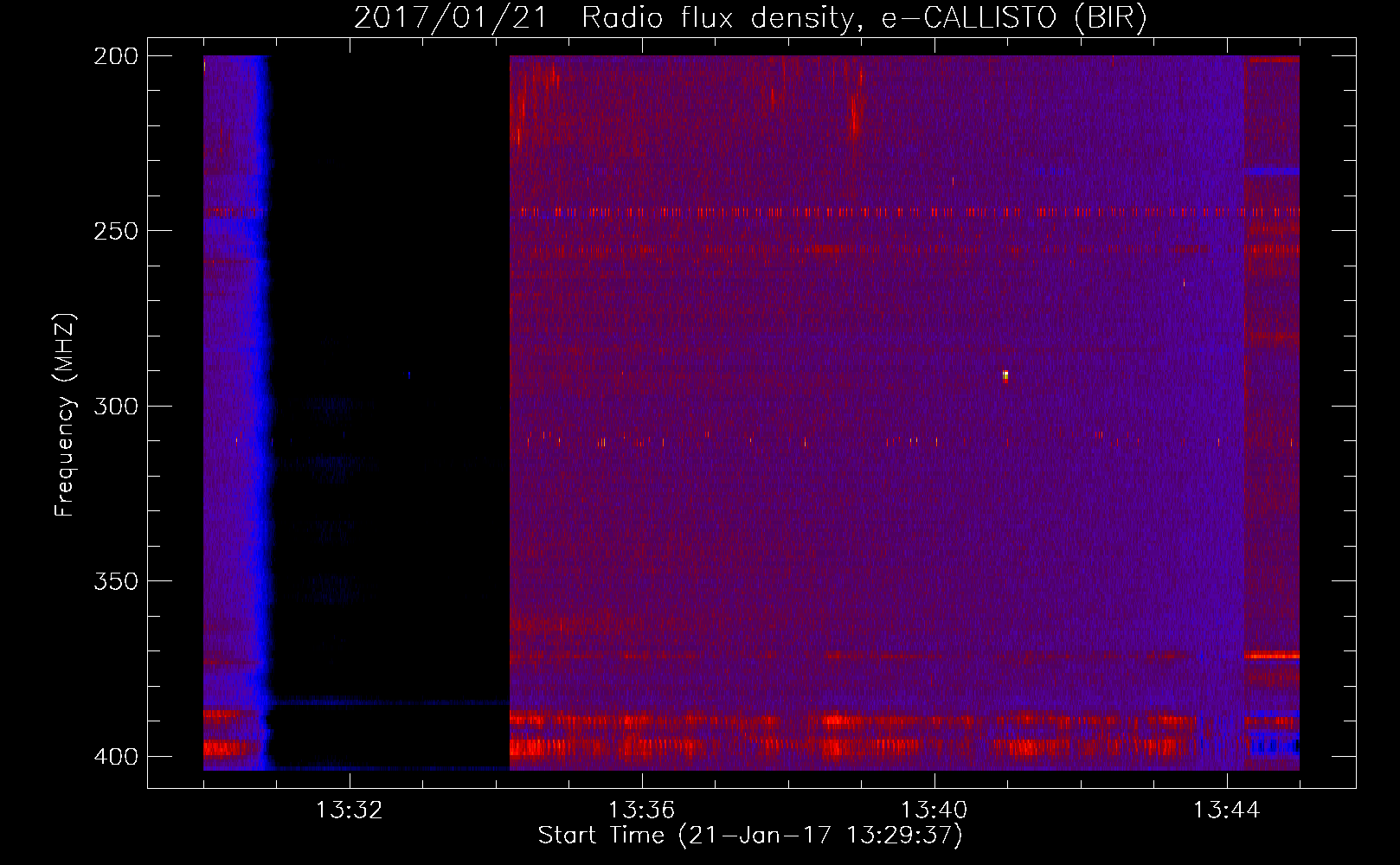Screen dimensions: 1400x865
Task: Click the 'Frequency (MHZ)' axis label
Action: coord(65,414)
